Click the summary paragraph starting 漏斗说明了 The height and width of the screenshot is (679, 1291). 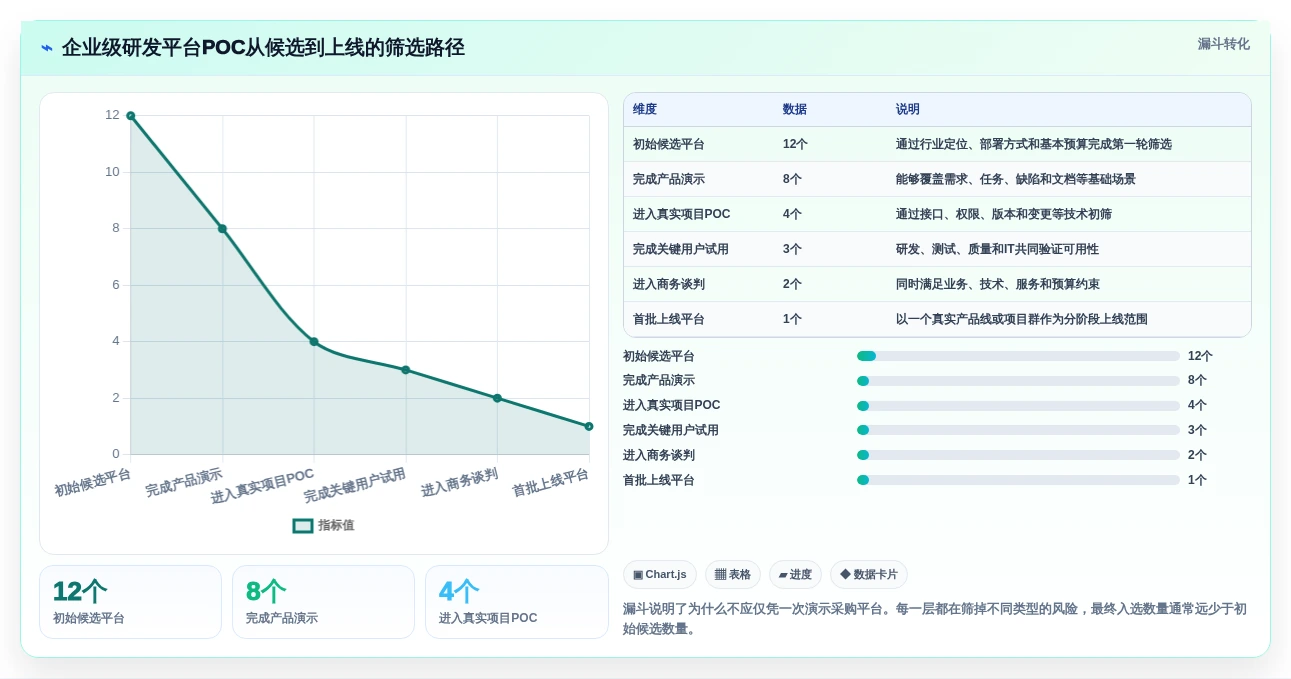tap(935, 619)
